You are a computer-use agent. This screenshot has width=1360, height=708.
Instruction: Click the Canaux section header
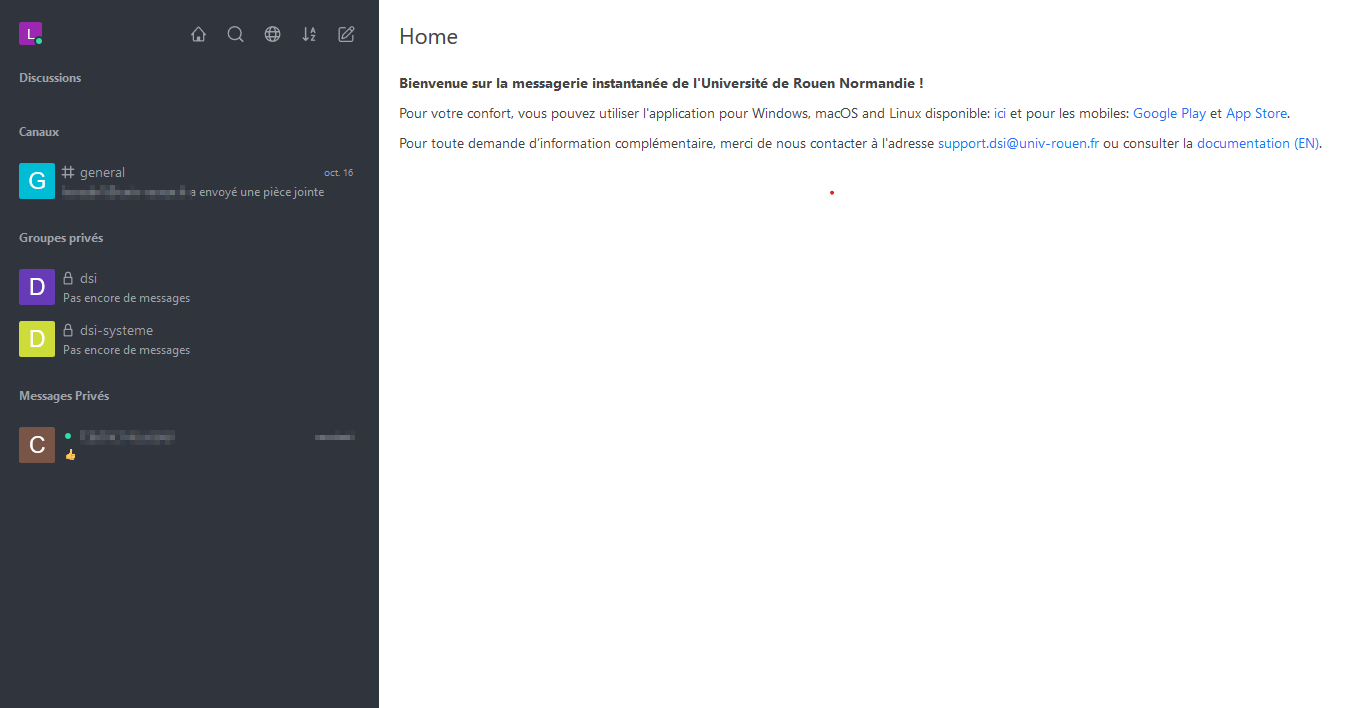(39, 132)
